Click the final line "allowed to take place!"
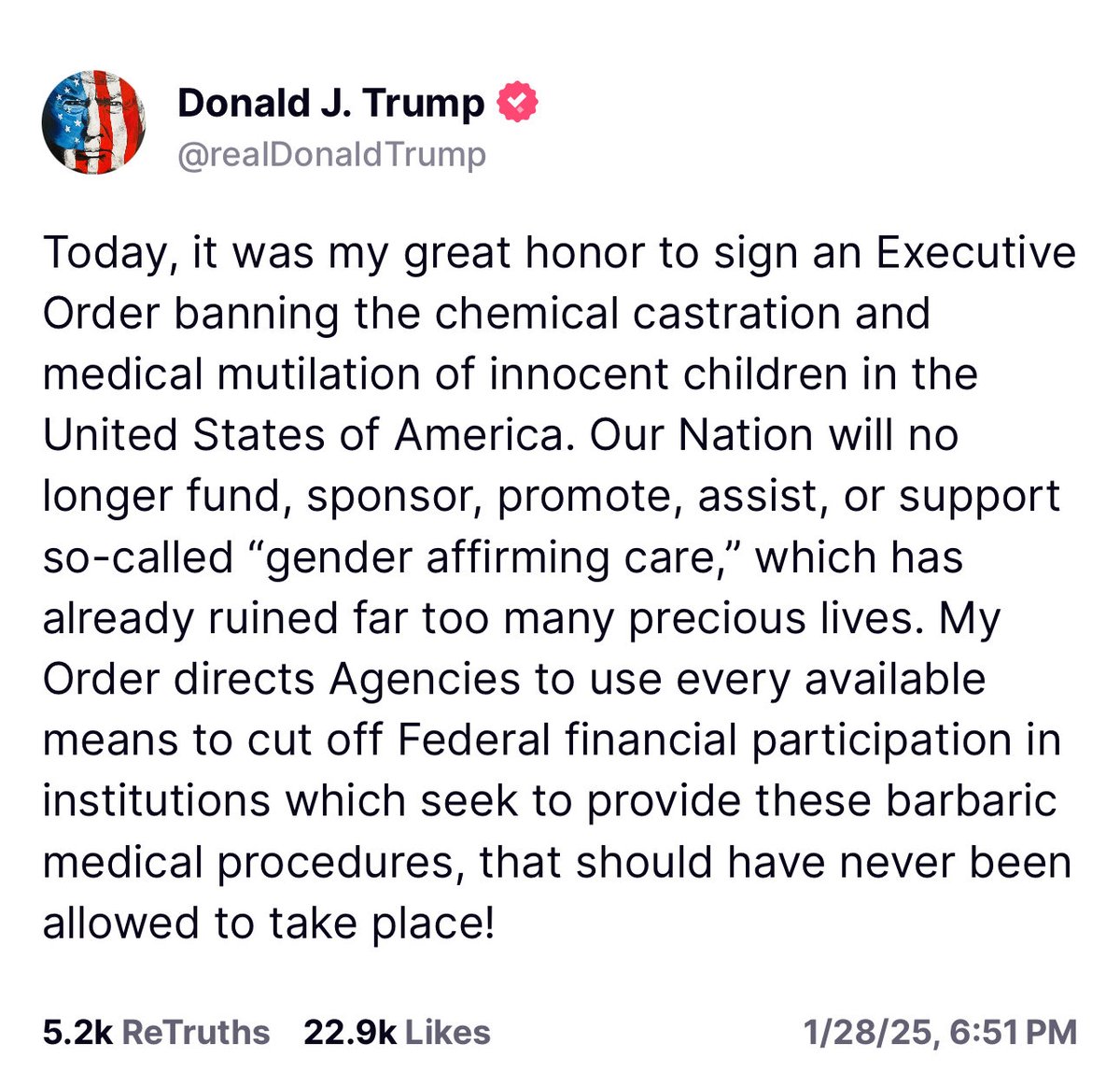This screenshot has height=1071, width=1120. (x=268, y=923)
